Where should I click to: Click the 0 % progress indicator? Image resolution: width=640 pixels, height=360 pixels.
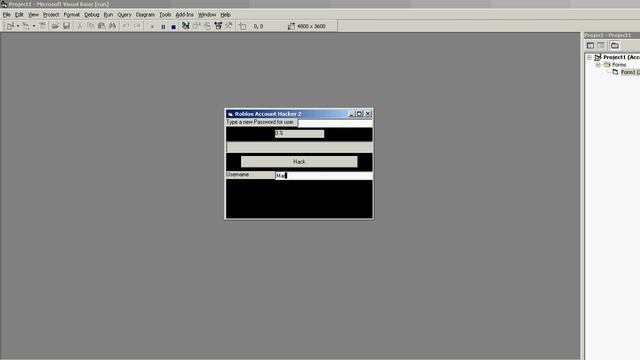point(300,133)
